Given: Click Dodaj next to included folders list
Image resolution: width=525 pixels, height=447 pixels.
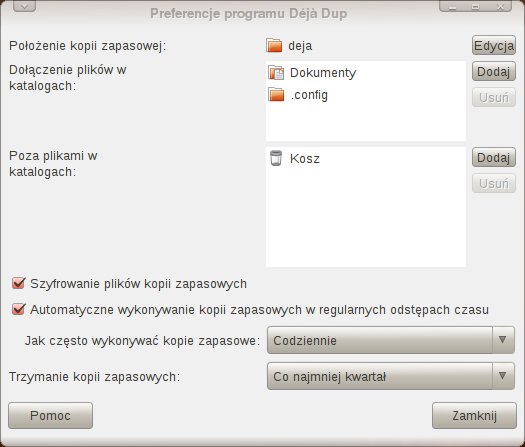Looking at the screenshot, I should coord(494,71).
